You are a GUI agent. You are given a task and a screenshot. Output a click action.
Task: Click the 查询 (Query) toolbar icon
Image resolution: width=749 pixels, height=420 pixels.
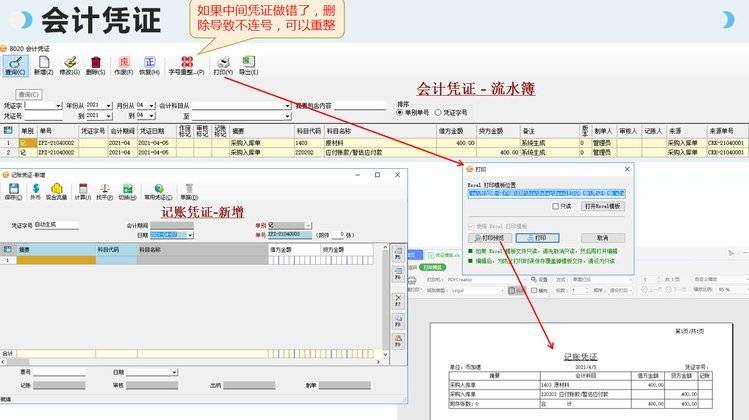pos(15,64)
